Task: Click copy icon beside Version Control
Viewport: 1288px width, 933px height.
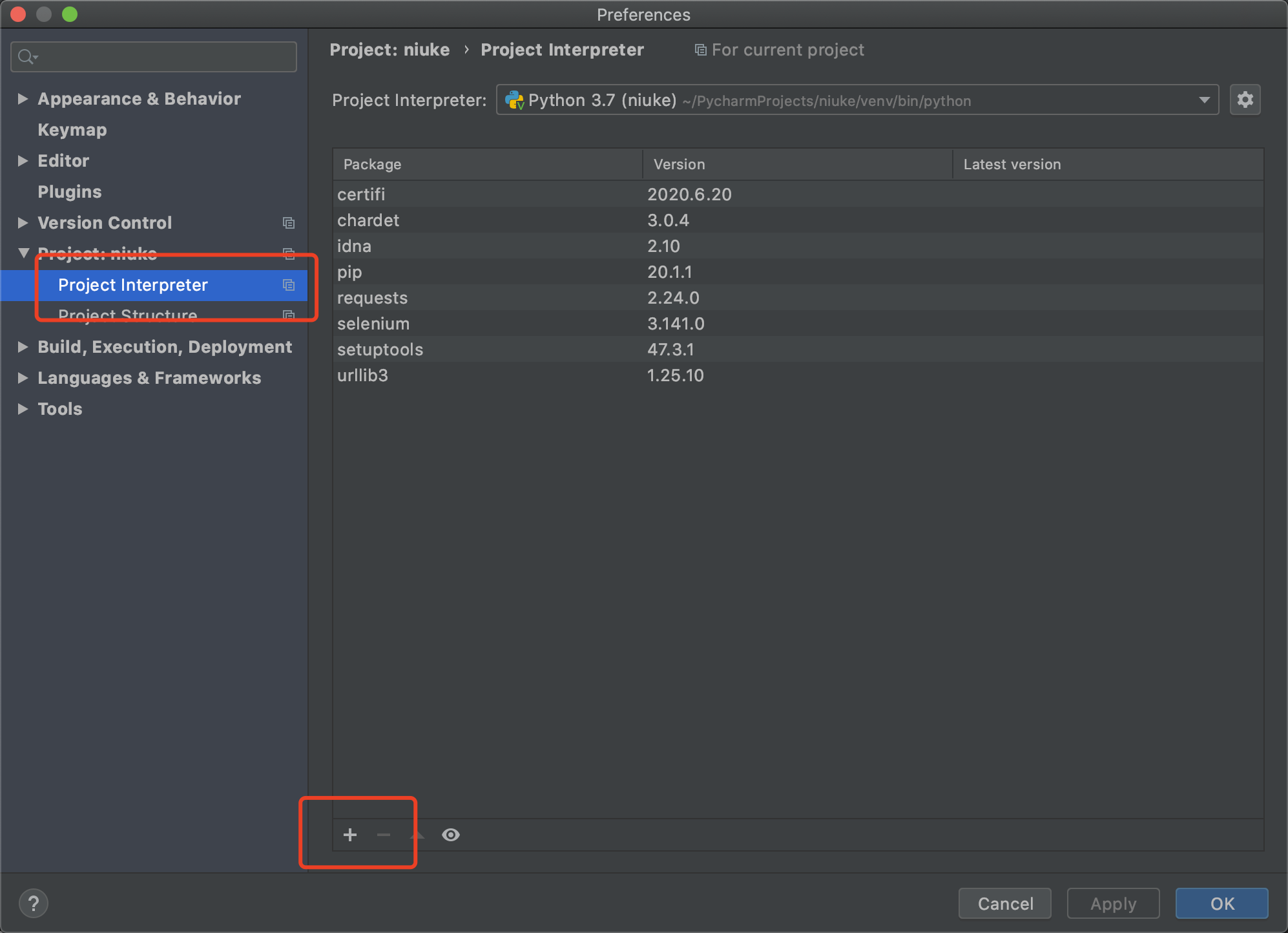Action: tap(289, 223)
